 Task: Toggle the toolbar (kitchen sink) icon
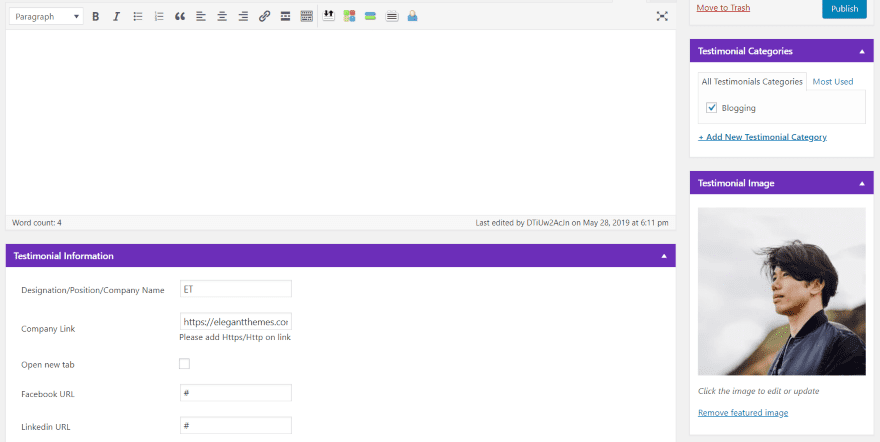click(x=306, y=17)
